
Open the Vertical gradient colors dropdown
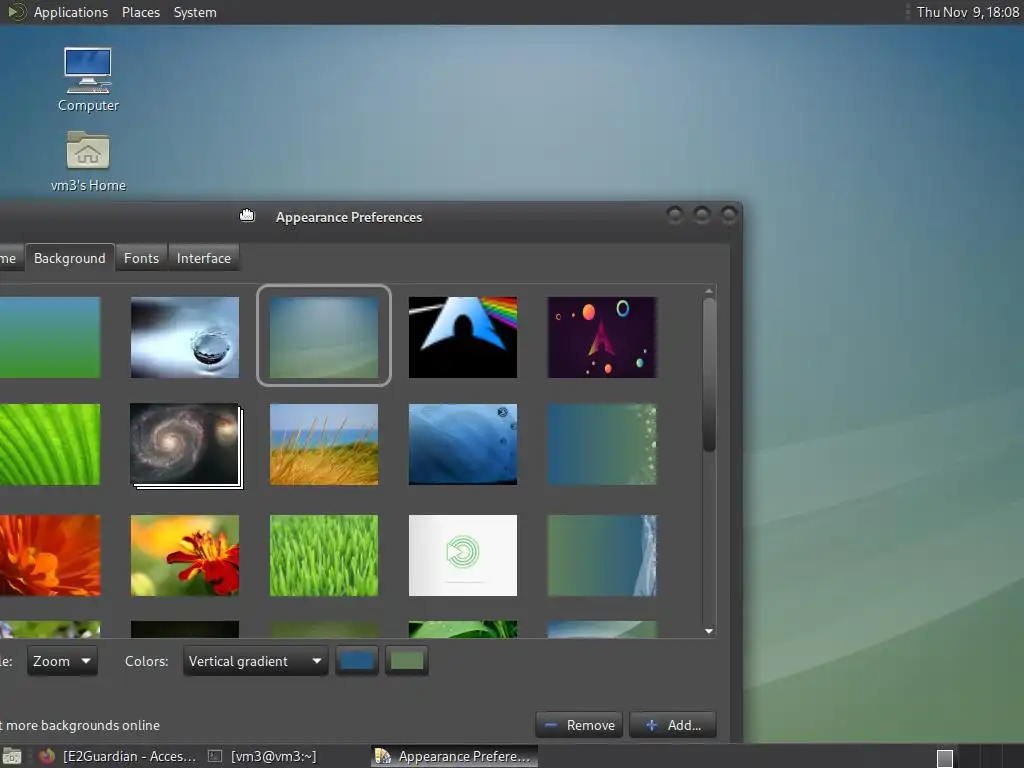(255, 661)
